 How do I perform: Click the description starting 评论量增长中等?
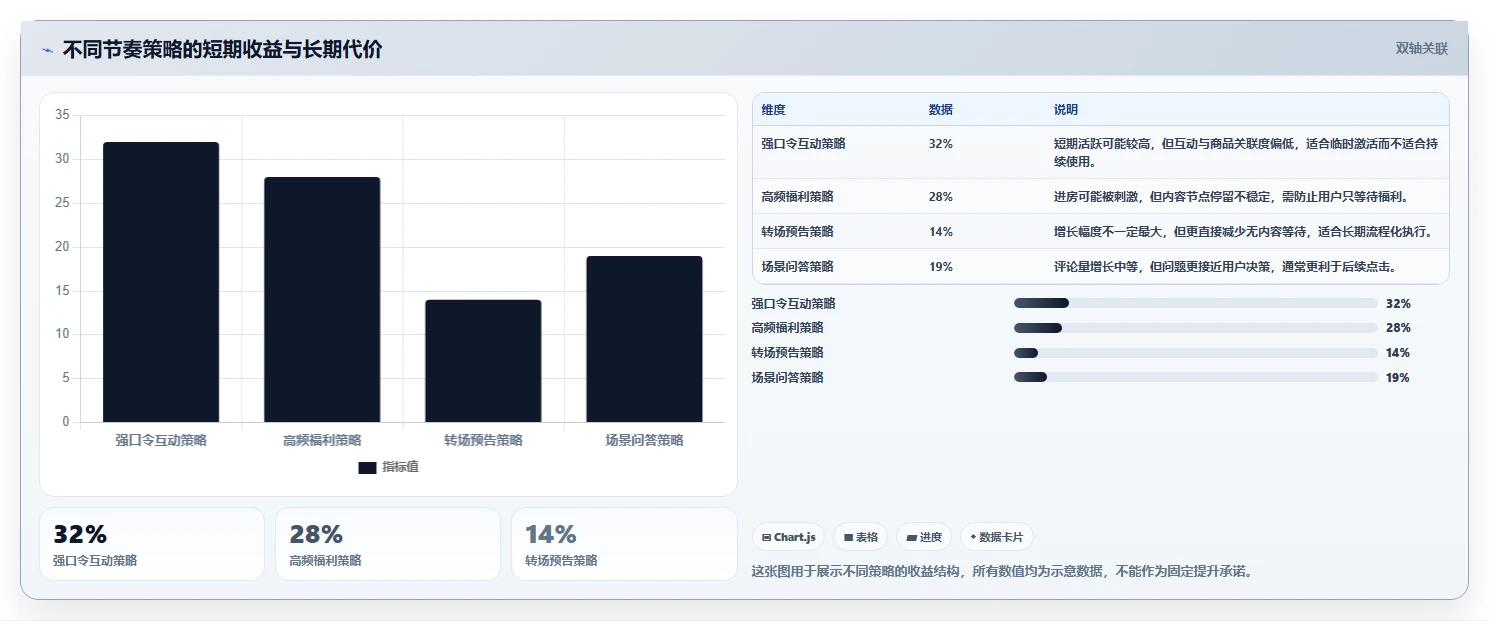point(1226,267)
